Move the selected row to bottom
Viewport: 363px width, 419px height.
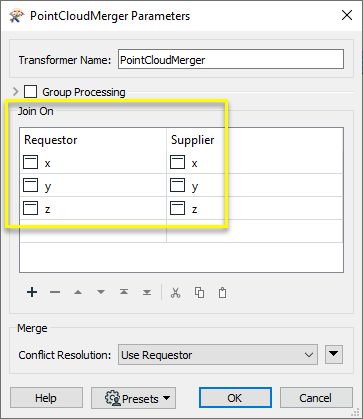[x=147, y=292]
